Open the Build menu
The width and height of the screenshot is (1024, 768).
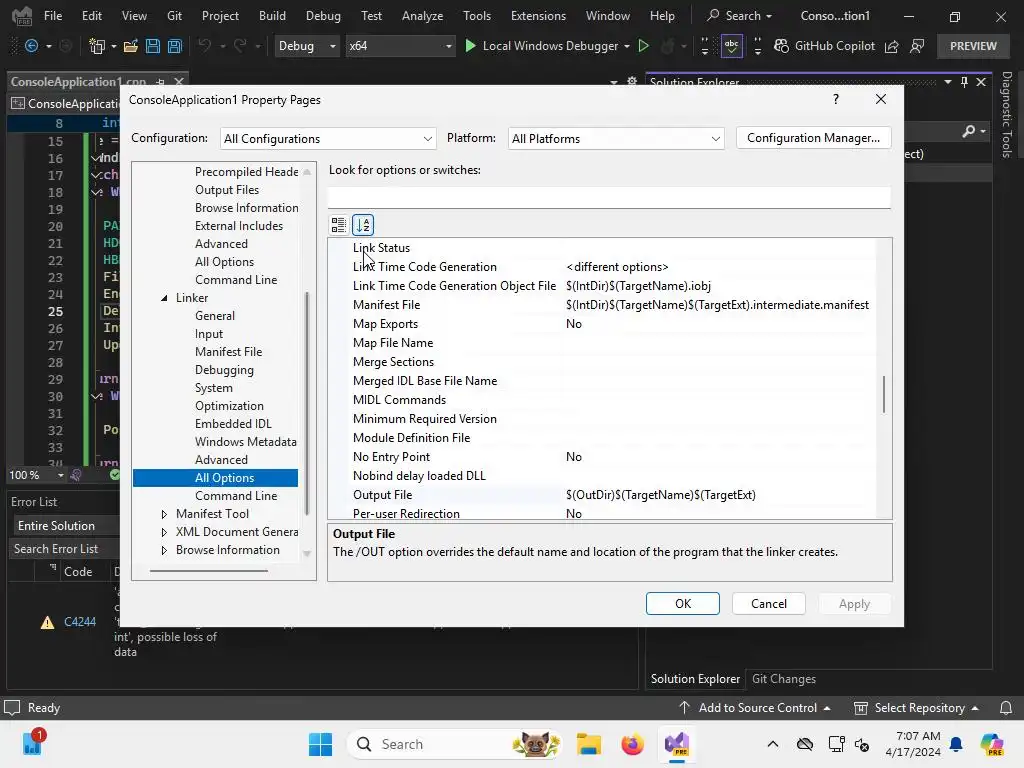point(272,16)
